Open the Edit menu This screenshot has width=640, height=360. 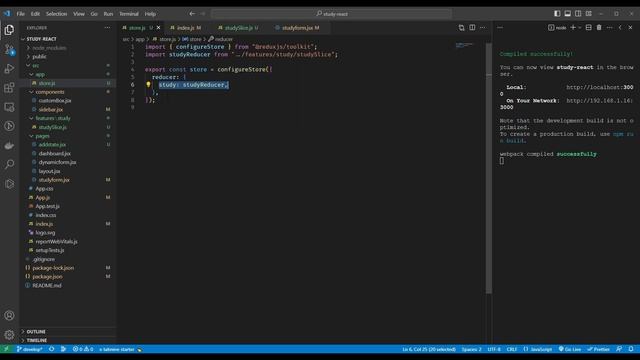click(x=36, y=14)
